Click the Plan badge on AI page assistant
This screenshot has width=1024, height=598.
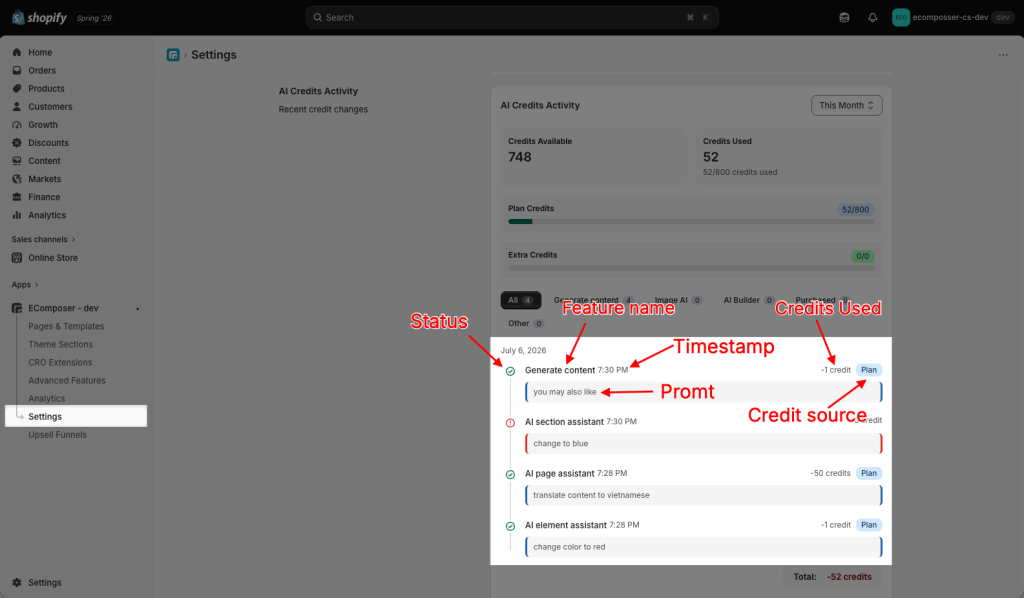tap(869, 473)
